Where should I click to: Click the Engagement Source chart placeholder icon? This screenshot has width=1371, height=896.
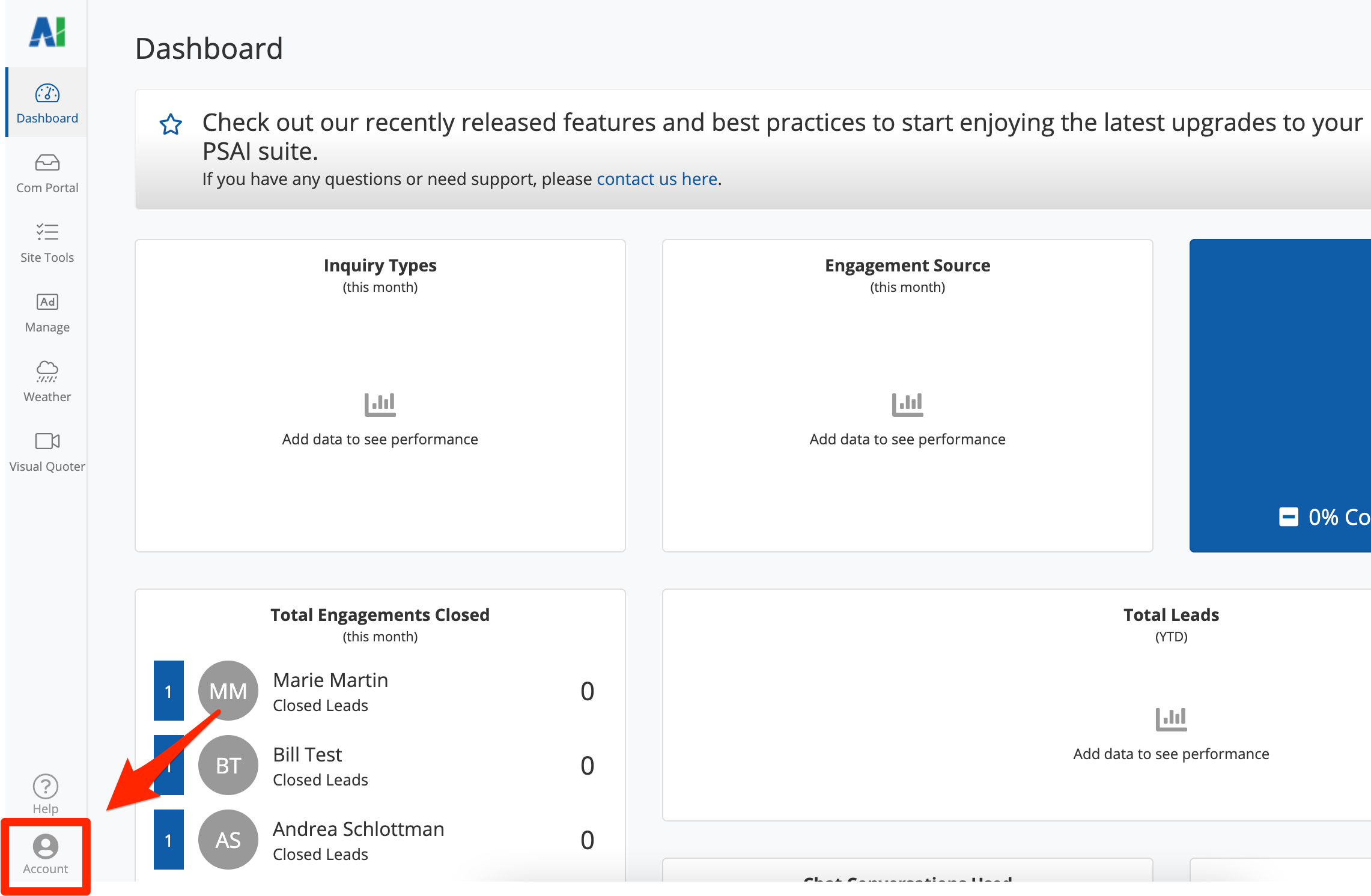[907, 404]
